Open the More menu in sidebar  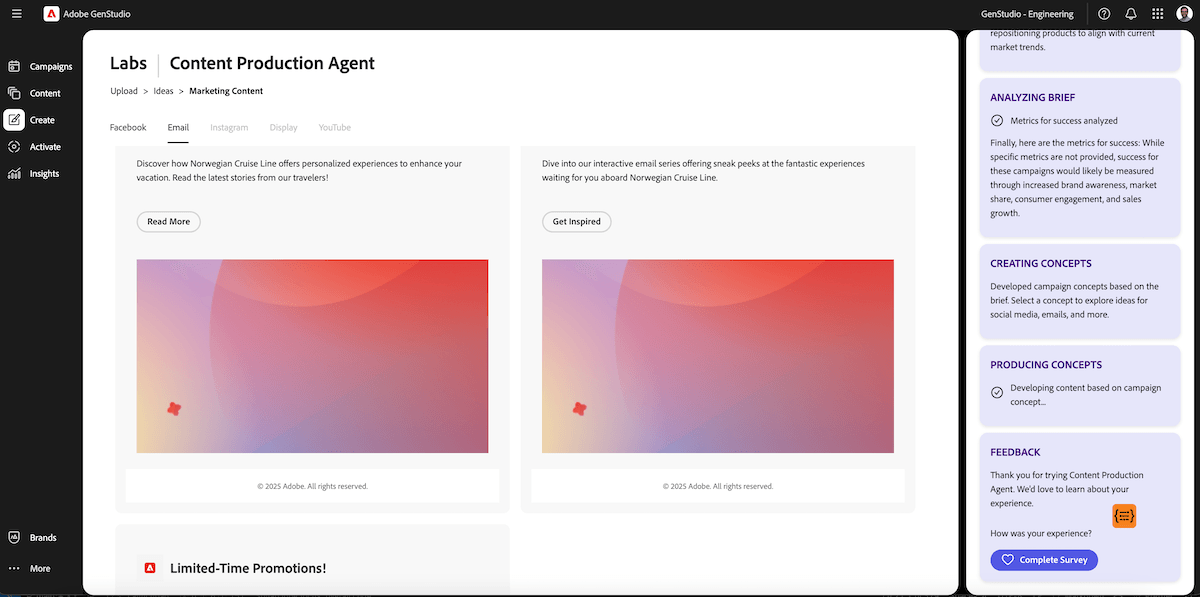tap(30, 569)
